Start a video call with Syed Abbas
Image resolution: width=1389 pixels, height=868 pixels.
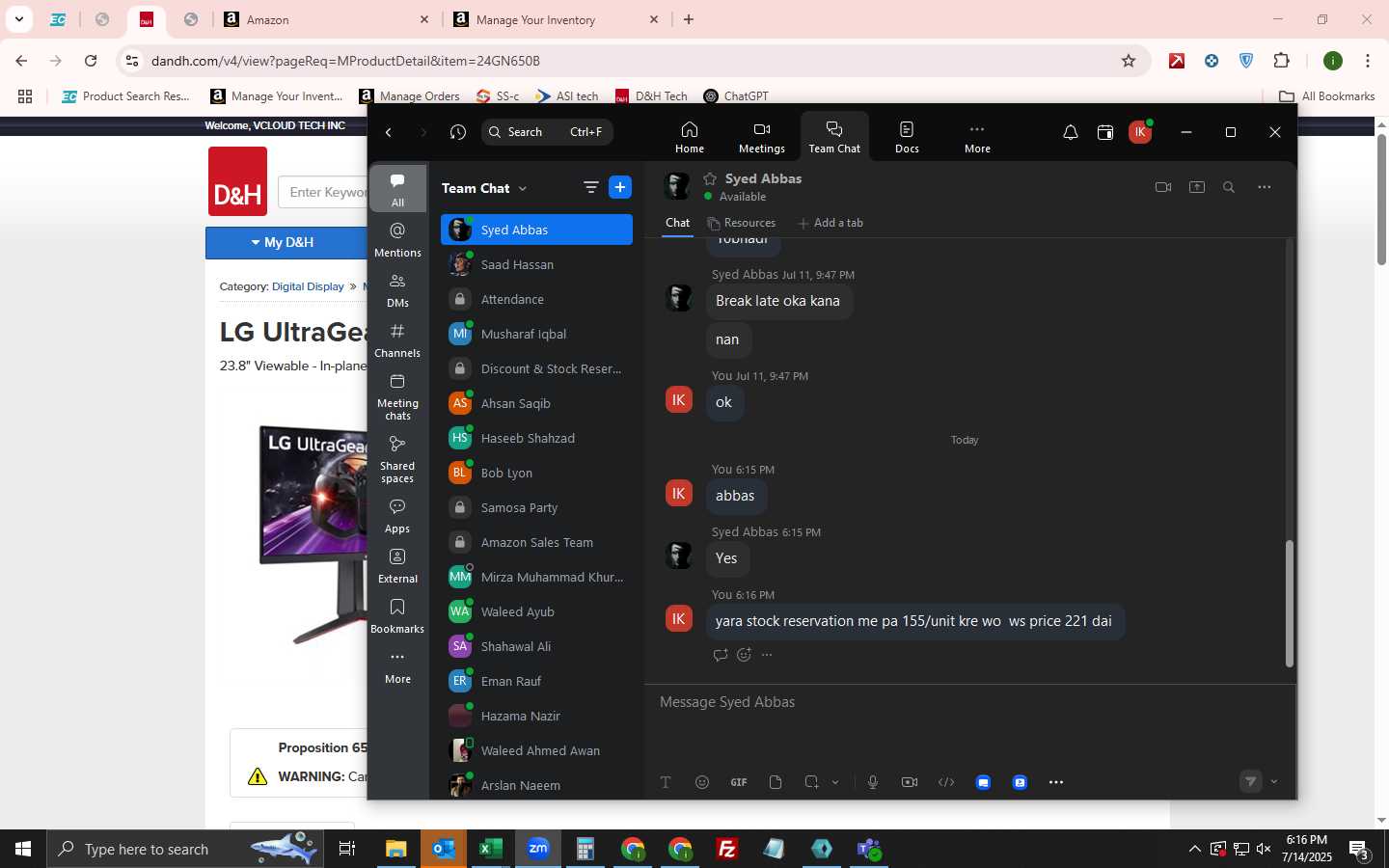coord(1163,187)
